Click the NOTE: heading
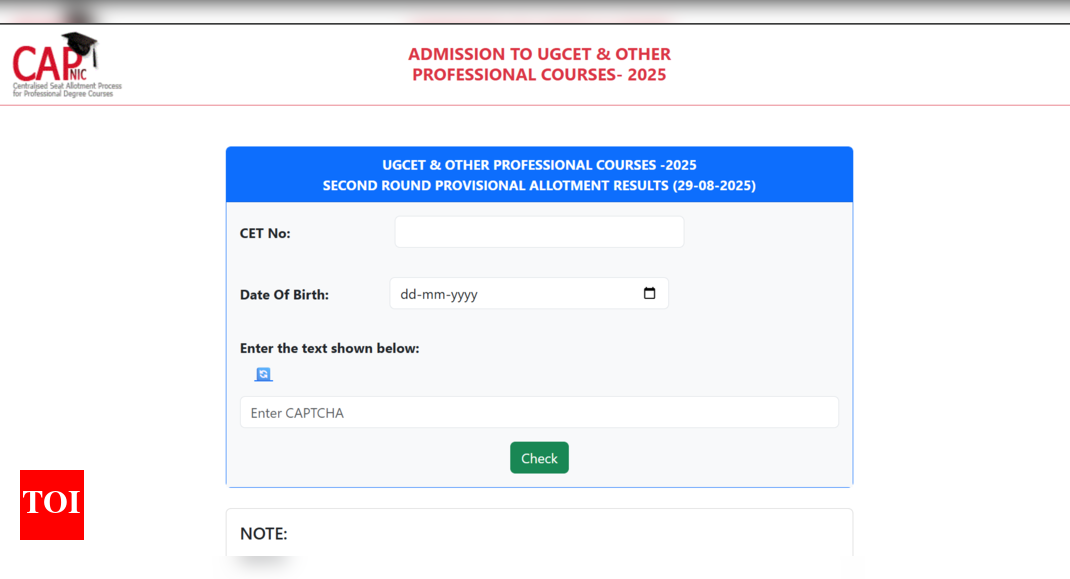Viewport: 1070px width, 579px height. [x=263, y=534]
